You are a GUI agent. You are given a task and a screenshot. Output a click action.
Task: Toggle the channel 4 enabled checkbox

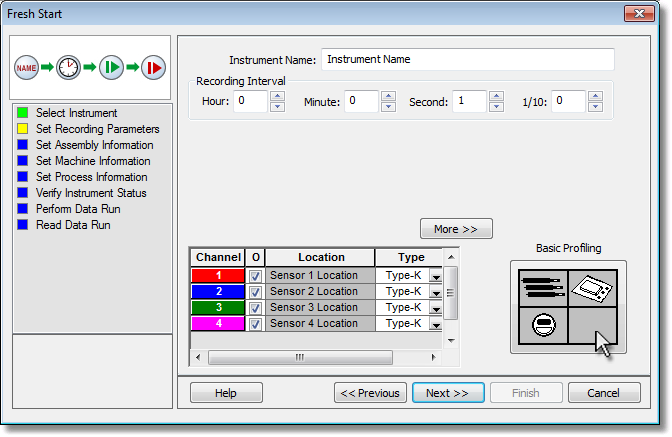pyautogui.click(x=255, y=324)
